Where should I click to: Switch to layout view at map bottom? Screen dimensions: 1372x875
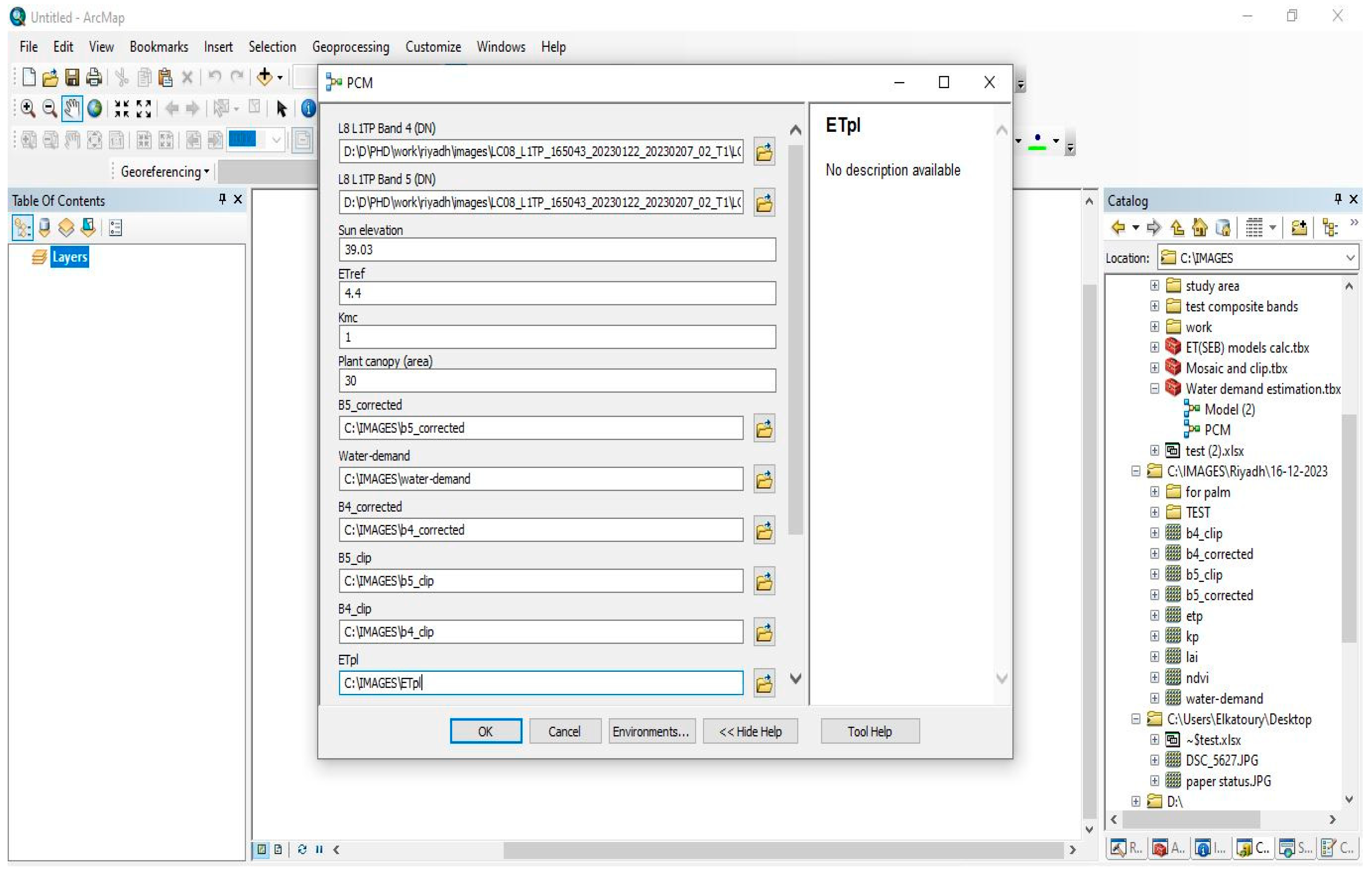pyautogui.click(x=278, y=849)
